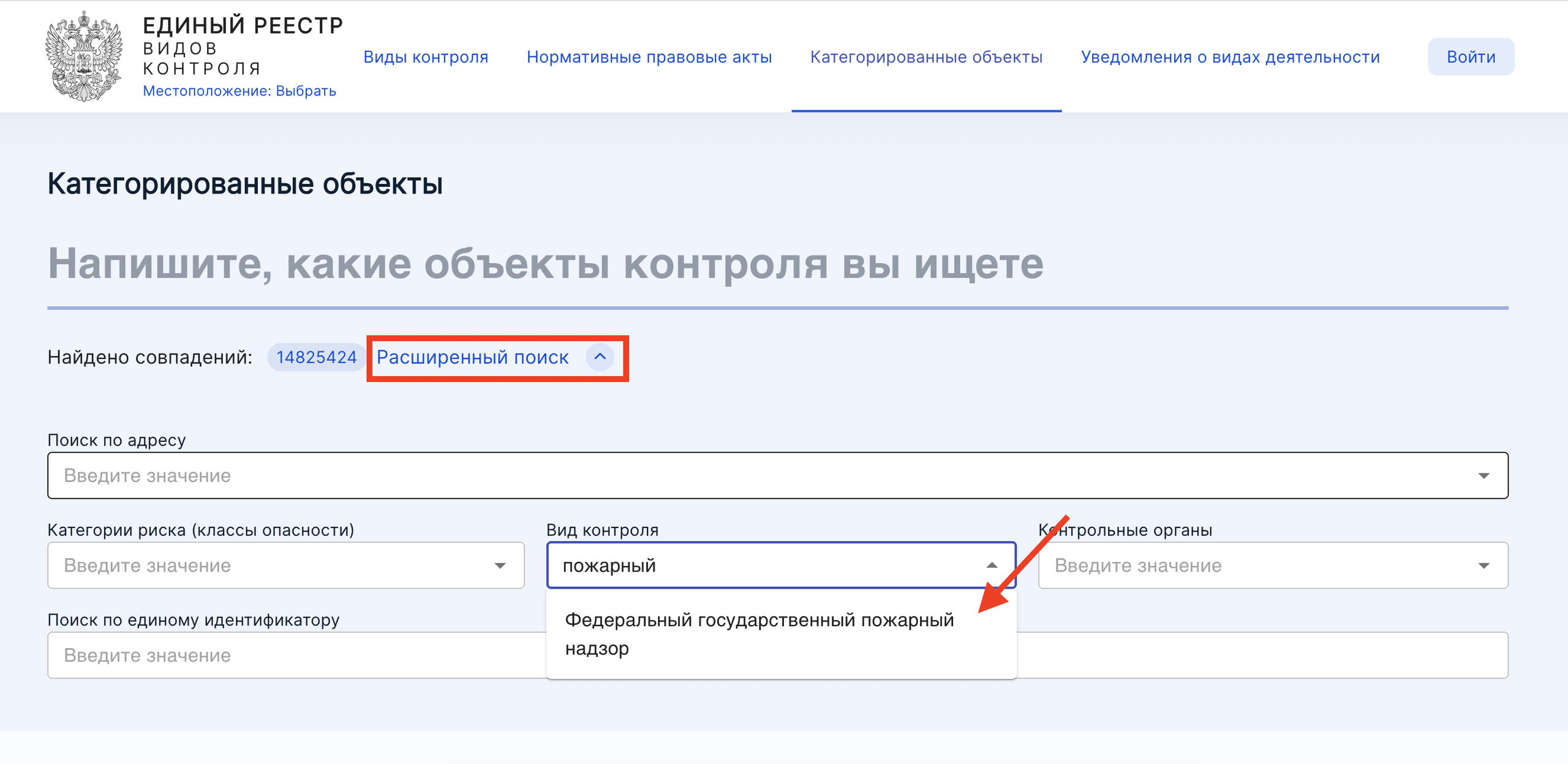Click ЕДИНЫЙ РЕЕСТР ВИДОВ КОНТРОЛЯ site title
This screenshot has height=764, width=1568.
(243, 46)
